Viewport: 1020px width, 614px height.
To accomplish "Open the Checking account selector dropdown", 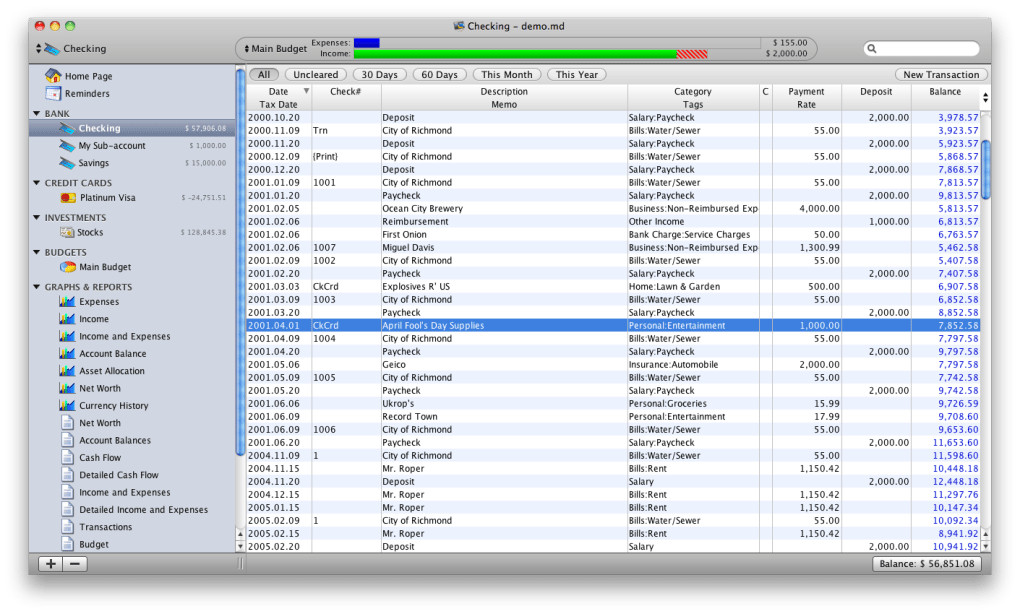I will pyautogui.click(x=70, y=49).
